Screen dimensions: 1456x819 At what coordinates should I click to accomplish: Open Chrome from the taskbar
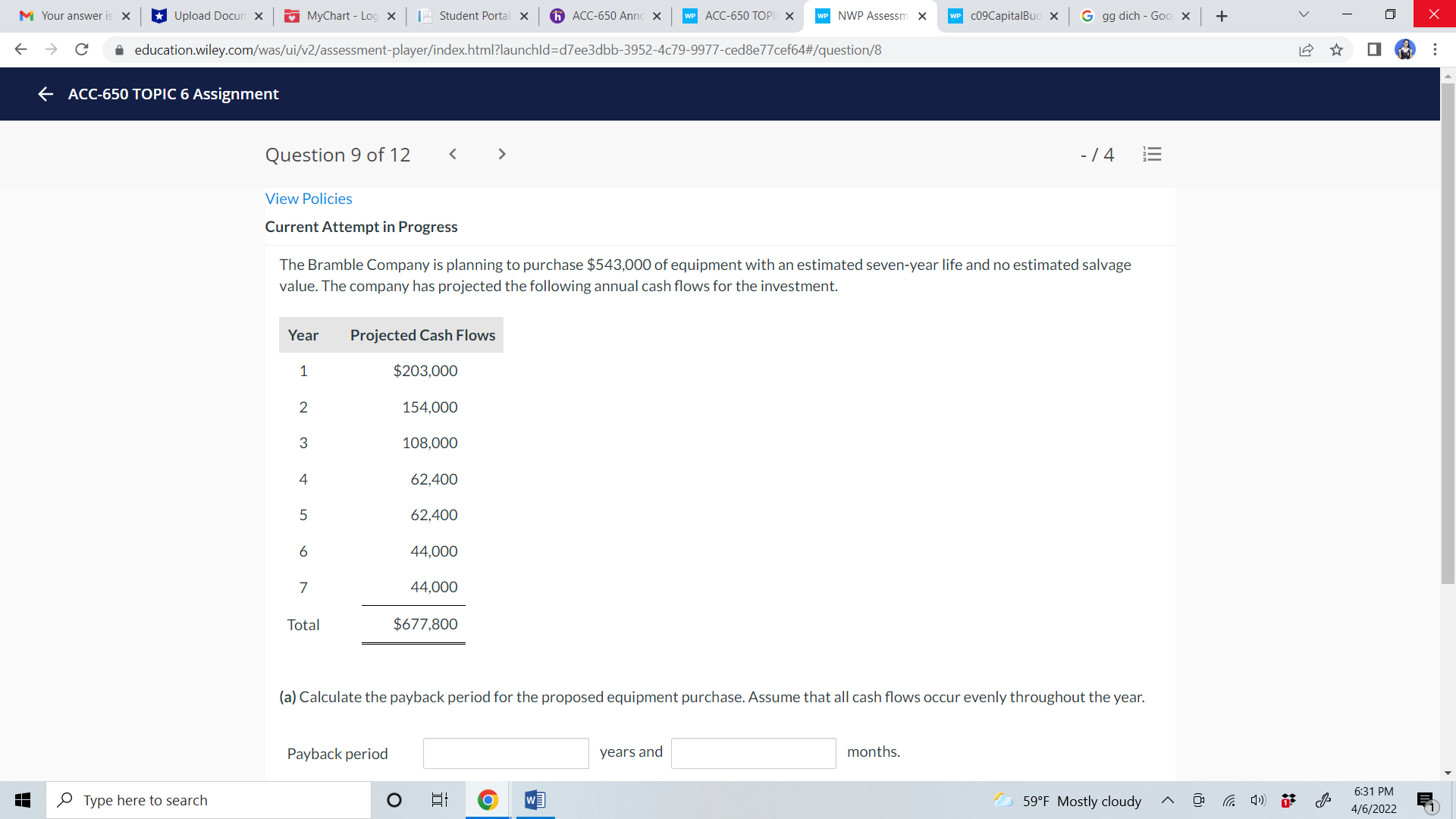487,799
